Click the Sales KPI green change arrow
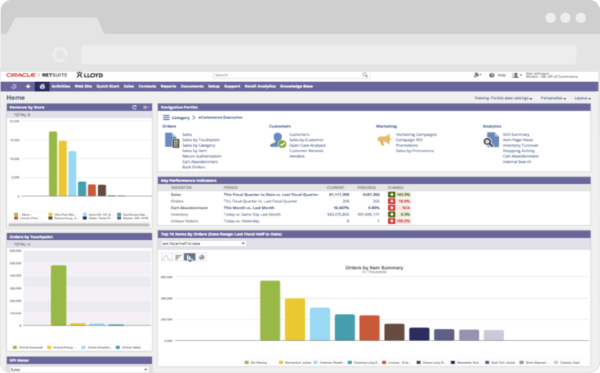This screenshot has height=373, width=600. [x=391, y=195]
